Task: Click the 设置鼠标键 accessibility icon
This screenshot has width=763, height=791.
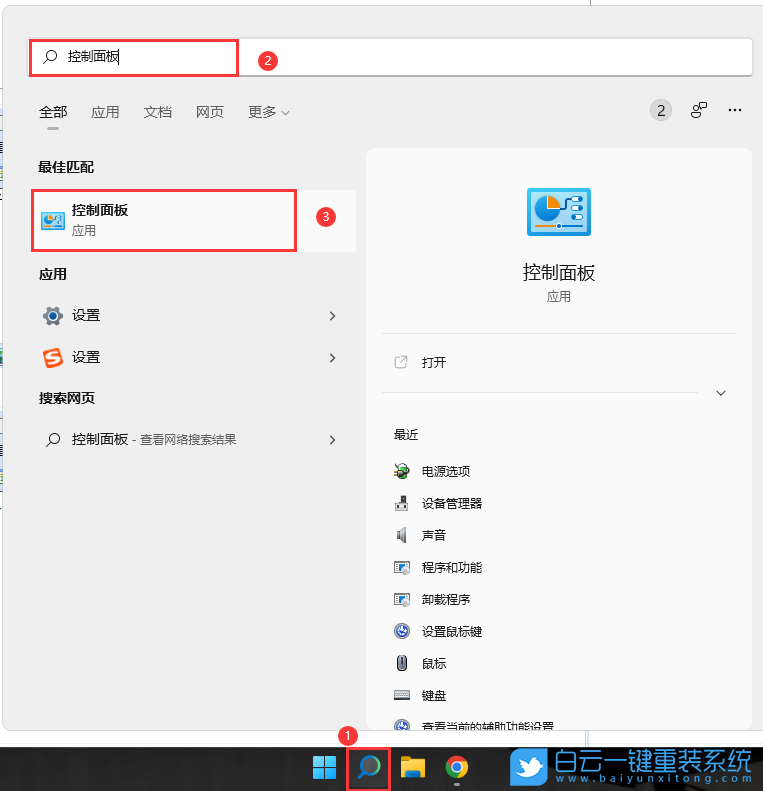Action: click(402, 631)
